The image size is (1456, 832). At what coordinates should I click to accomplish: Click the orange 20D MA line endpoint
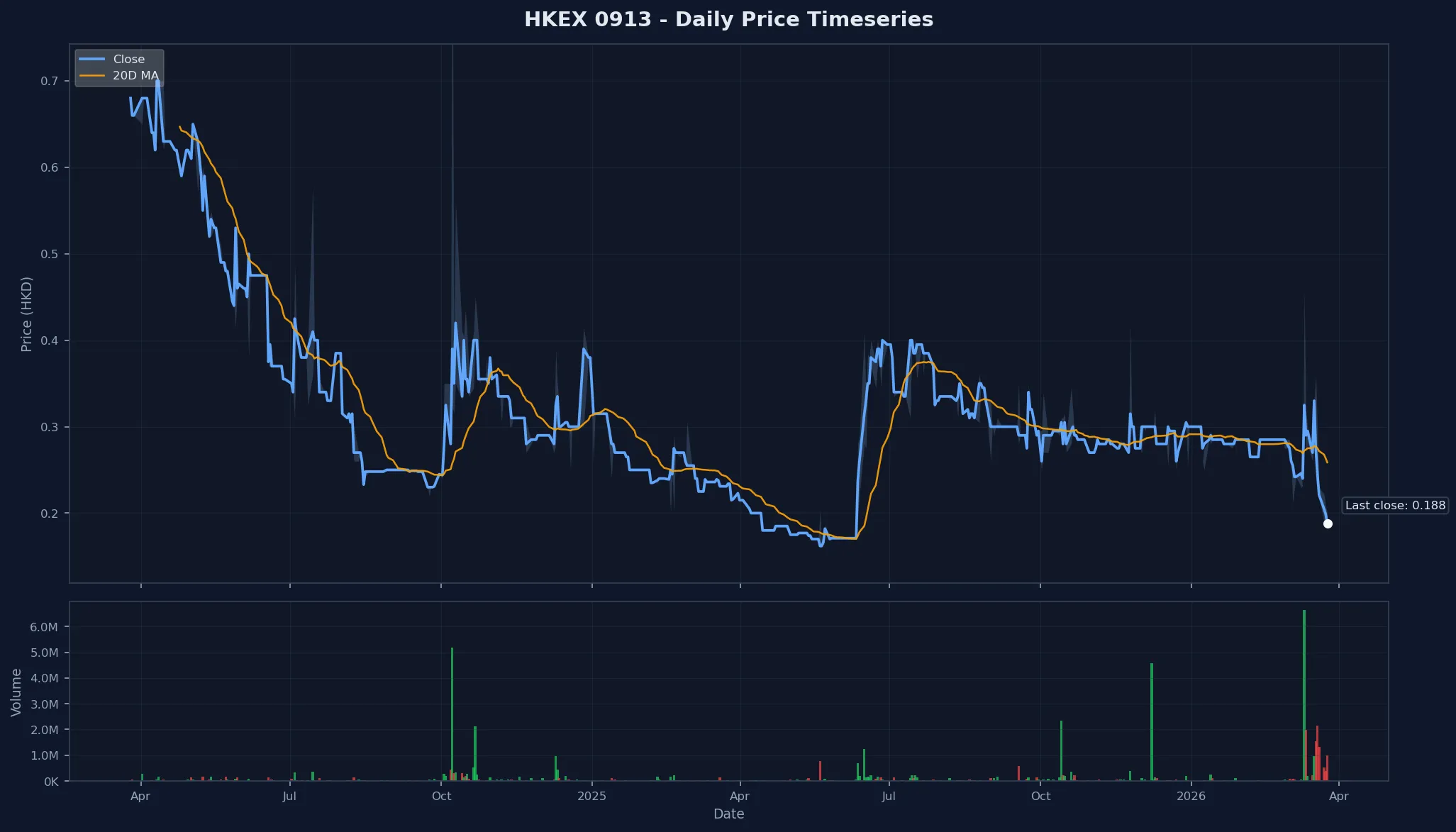tap(1327, 464)
